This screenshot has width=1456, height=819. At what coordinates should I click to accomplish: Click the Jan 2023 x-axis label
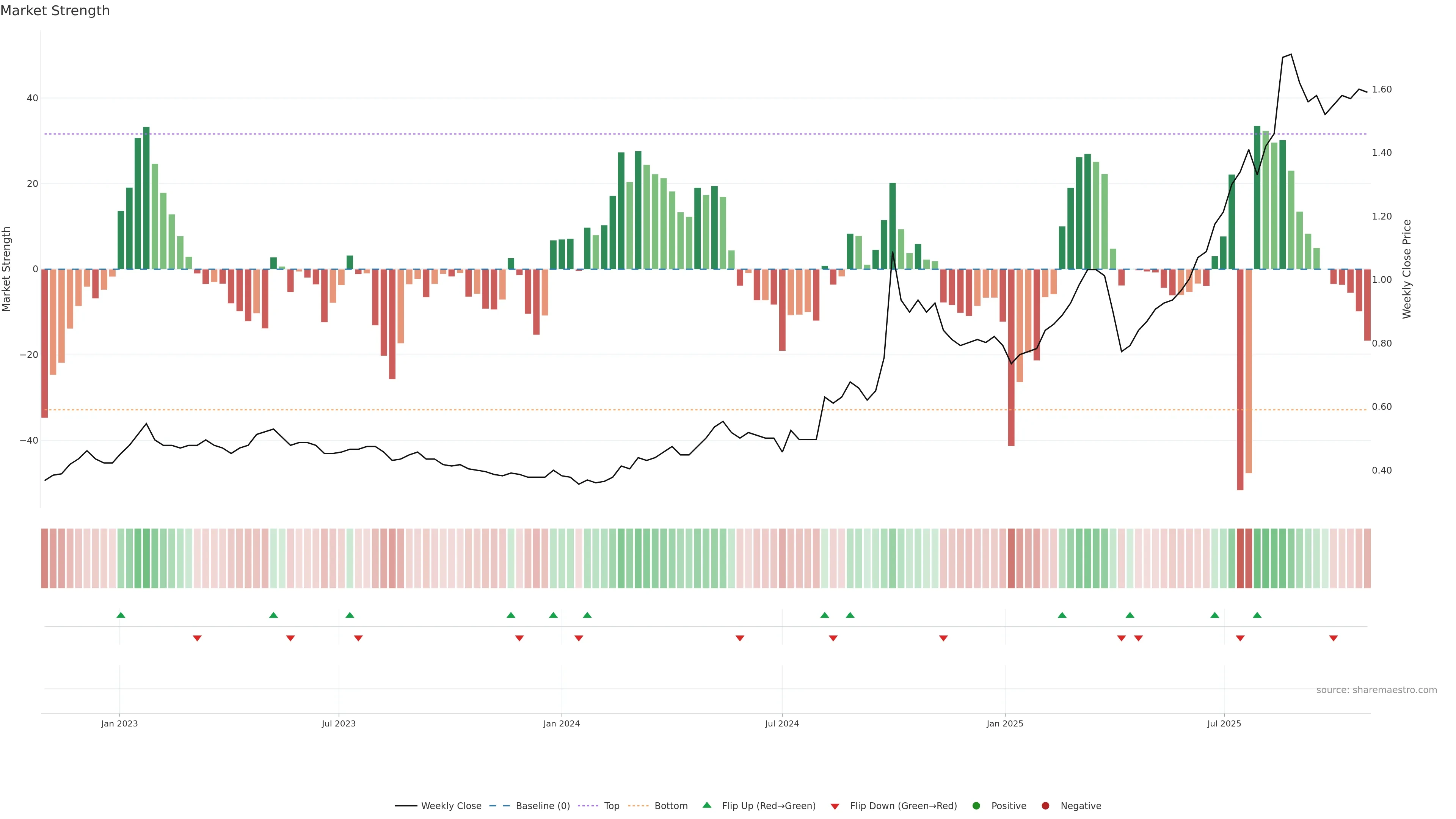[119, 723]
